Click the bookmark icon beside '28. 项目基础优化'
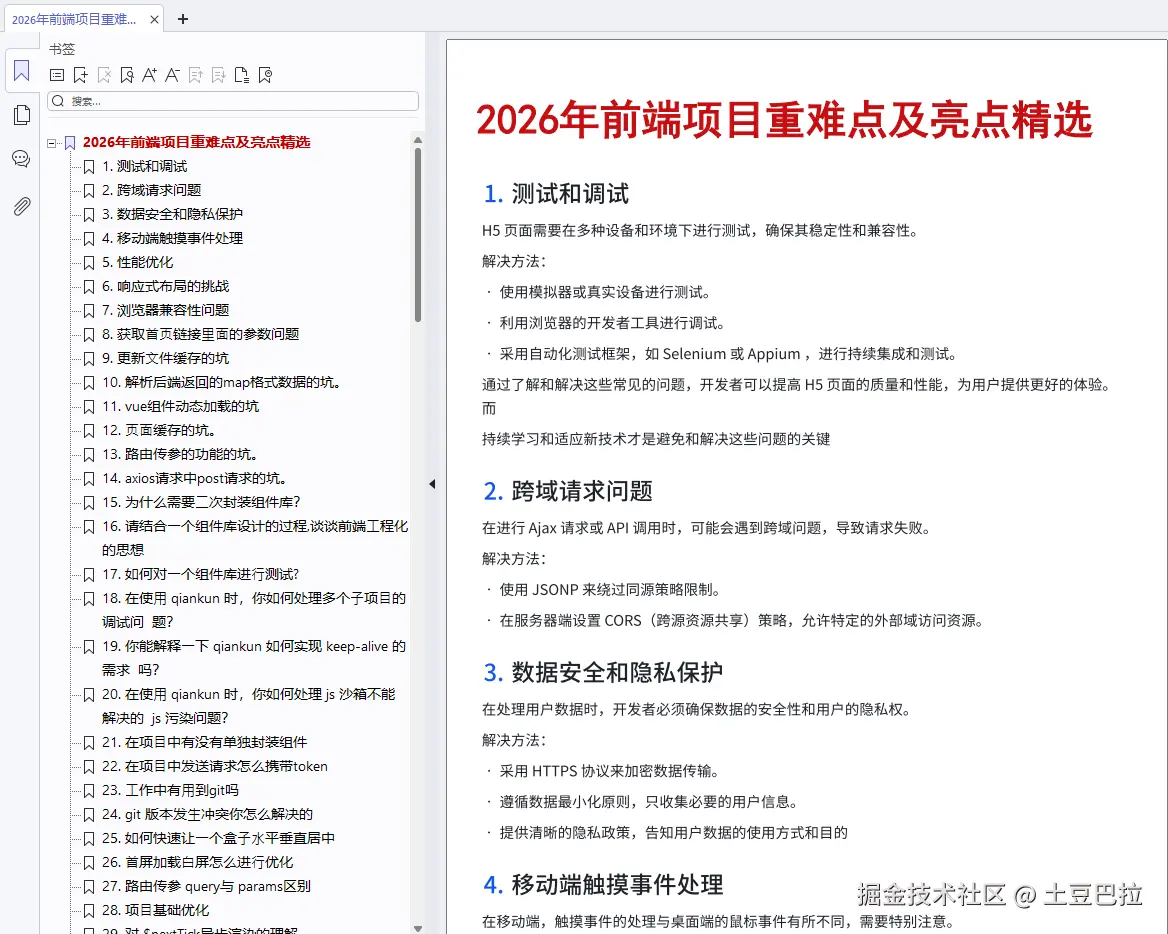Image resolution: width=1168 pixels, height=934 pixels. [89, 911]
